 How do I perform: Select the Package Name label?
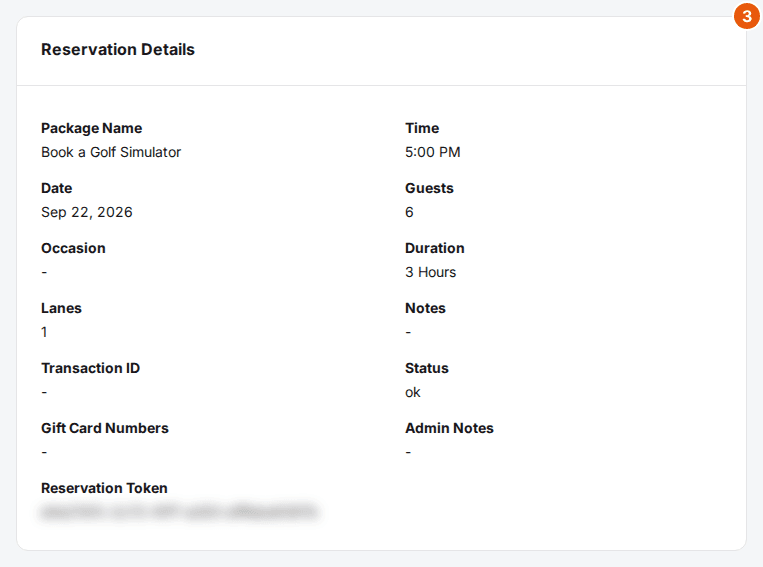coord(91,128)
